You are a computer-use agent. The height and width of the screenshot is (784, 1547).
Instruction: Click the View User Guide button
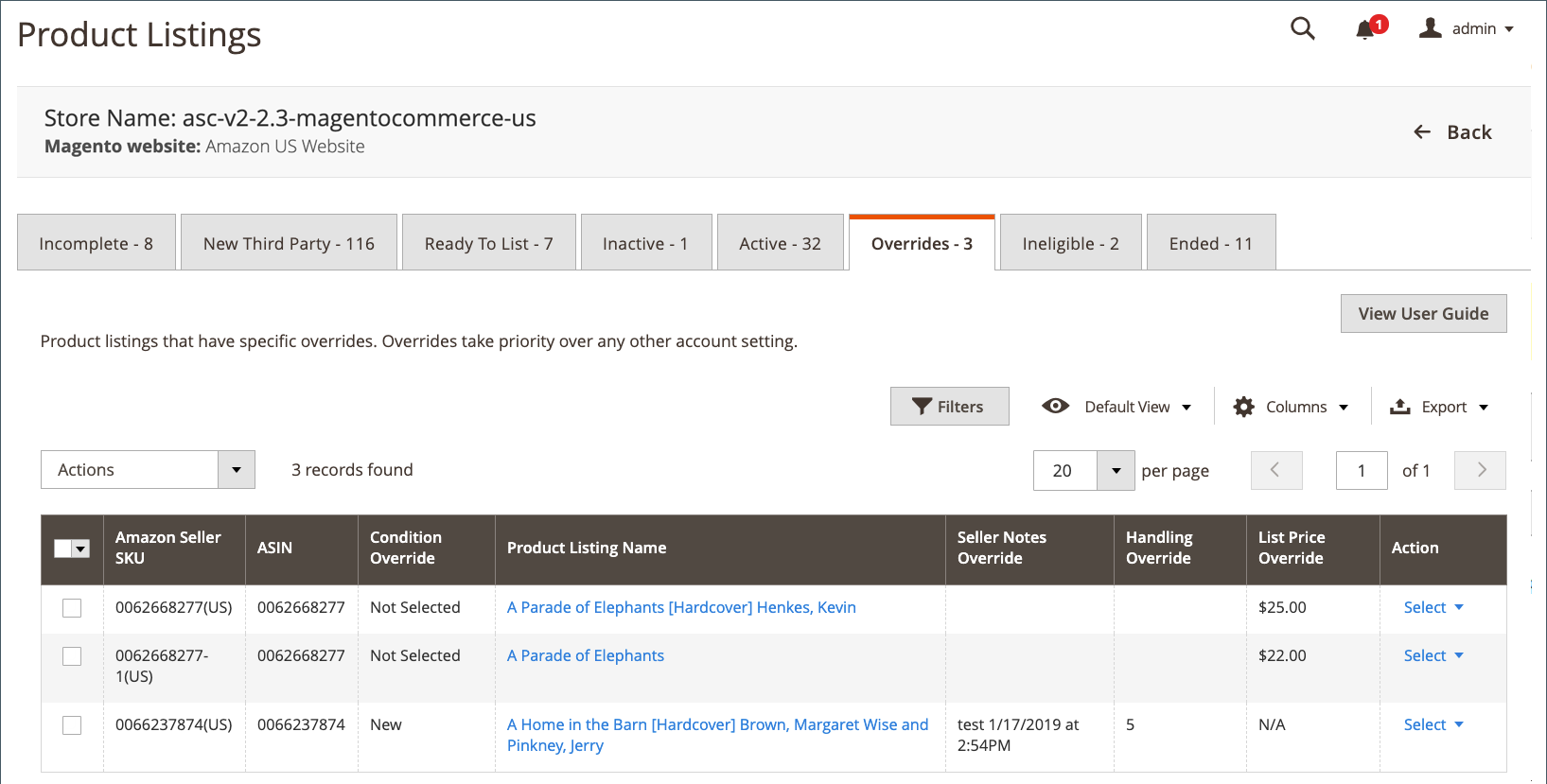1423,314
